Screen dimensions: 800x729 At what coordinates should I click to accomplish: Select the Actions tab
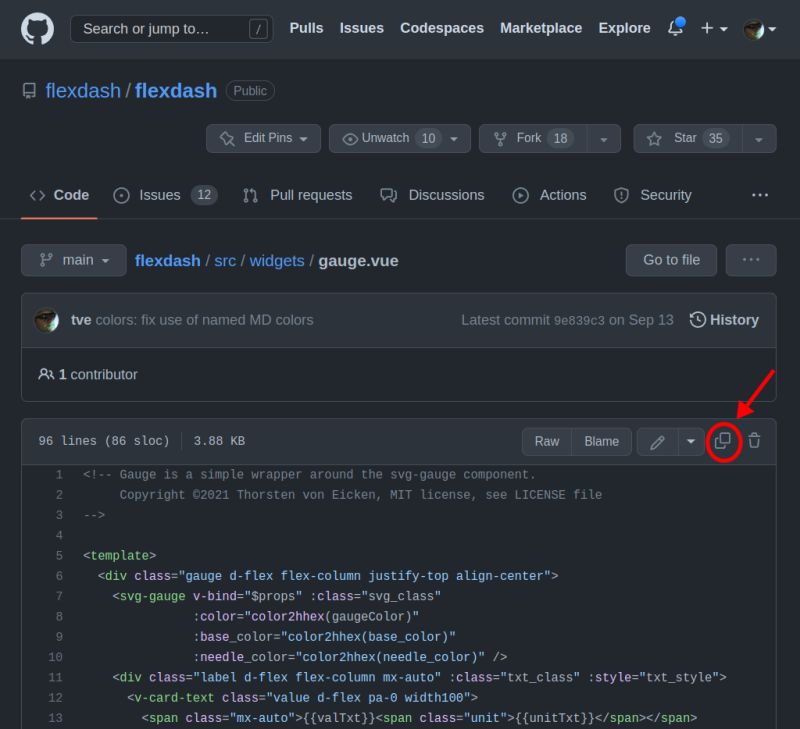pyautogui.click(x=549, y=195)
